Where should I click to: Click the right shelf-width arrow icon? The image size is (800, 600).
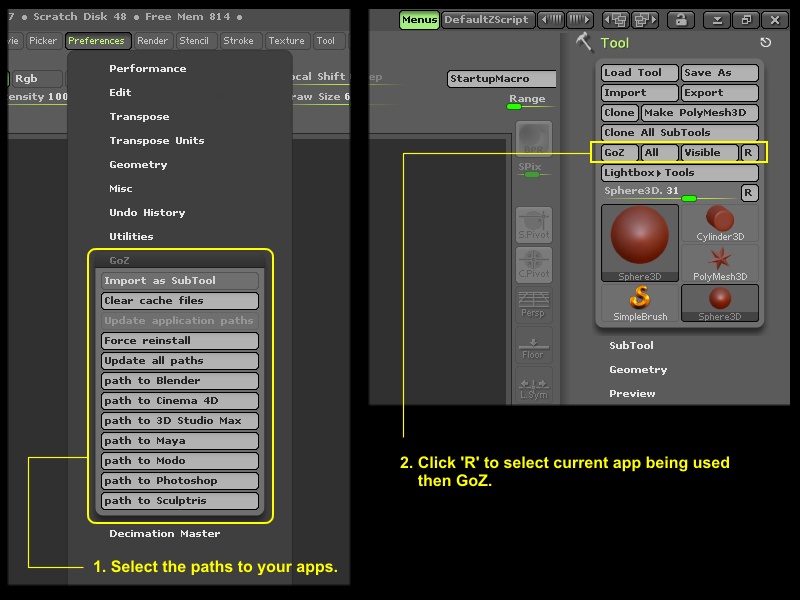click(x=580, y=20)
